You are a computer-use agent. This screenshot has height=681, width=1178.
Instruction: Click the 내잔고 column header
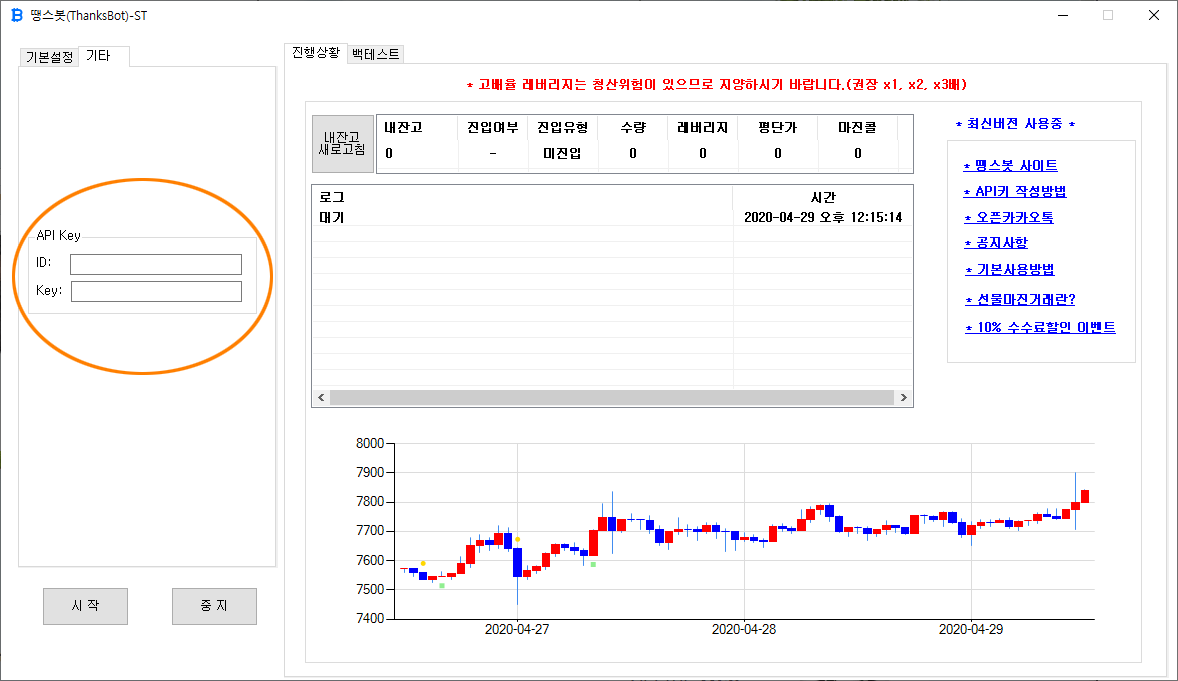point(417,128)
